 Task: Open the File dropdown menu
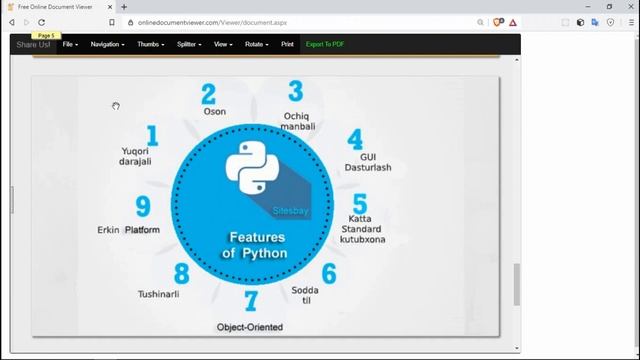pyautogui.click(x=70, y=44)
